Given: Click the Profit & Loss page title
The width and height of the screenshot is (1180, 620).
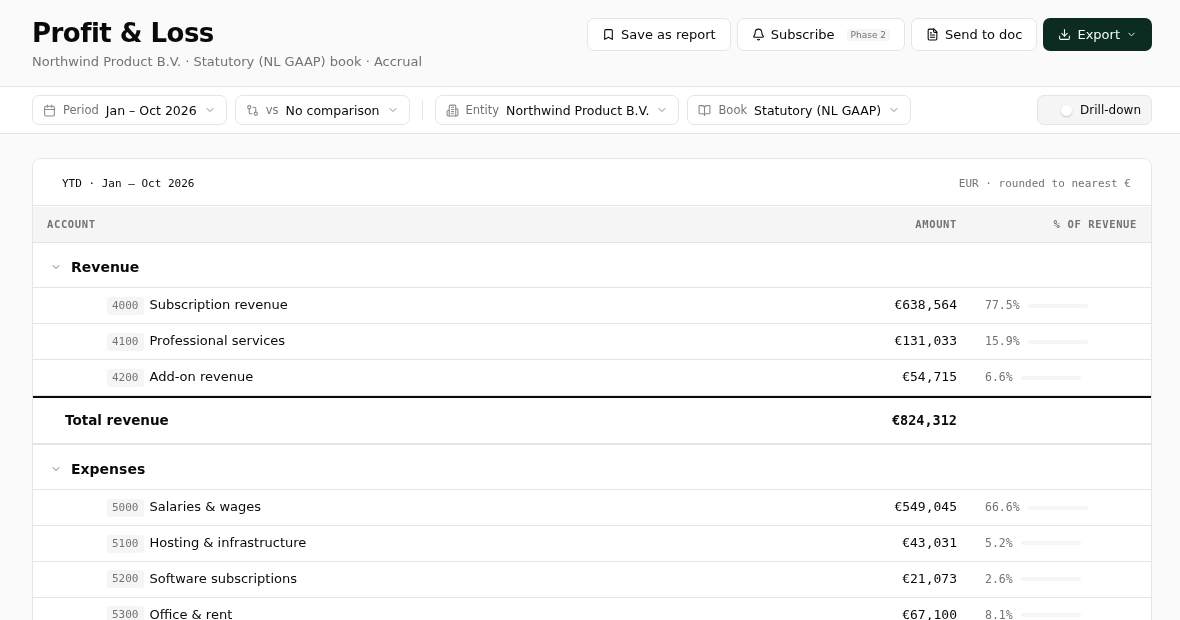Looking at the screenshot, I should [123, 33].
